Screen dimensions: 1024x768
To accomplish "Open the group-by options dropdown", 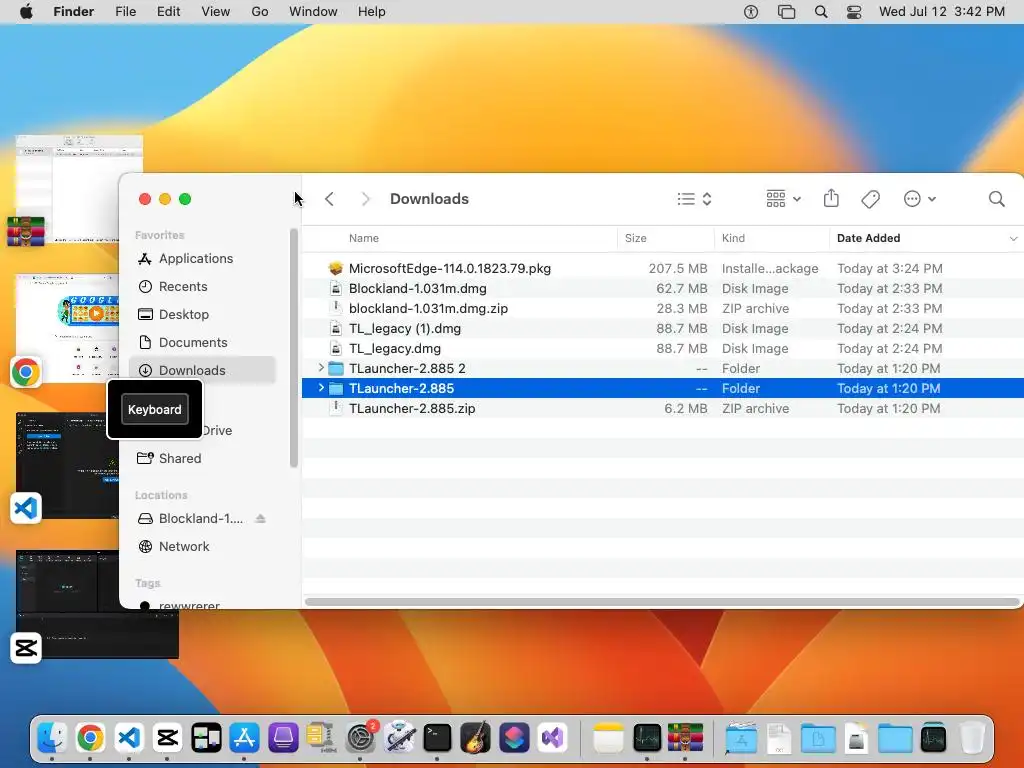I will [783, 199].
